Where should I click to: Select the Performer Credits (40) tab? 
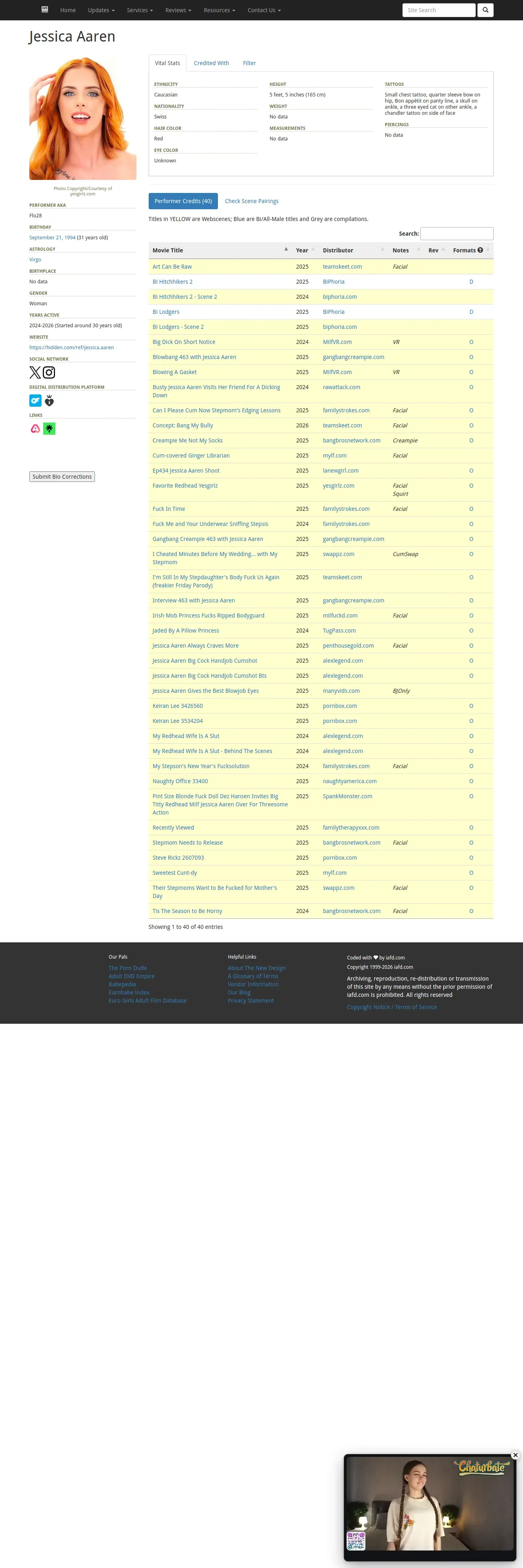(183, 201)
